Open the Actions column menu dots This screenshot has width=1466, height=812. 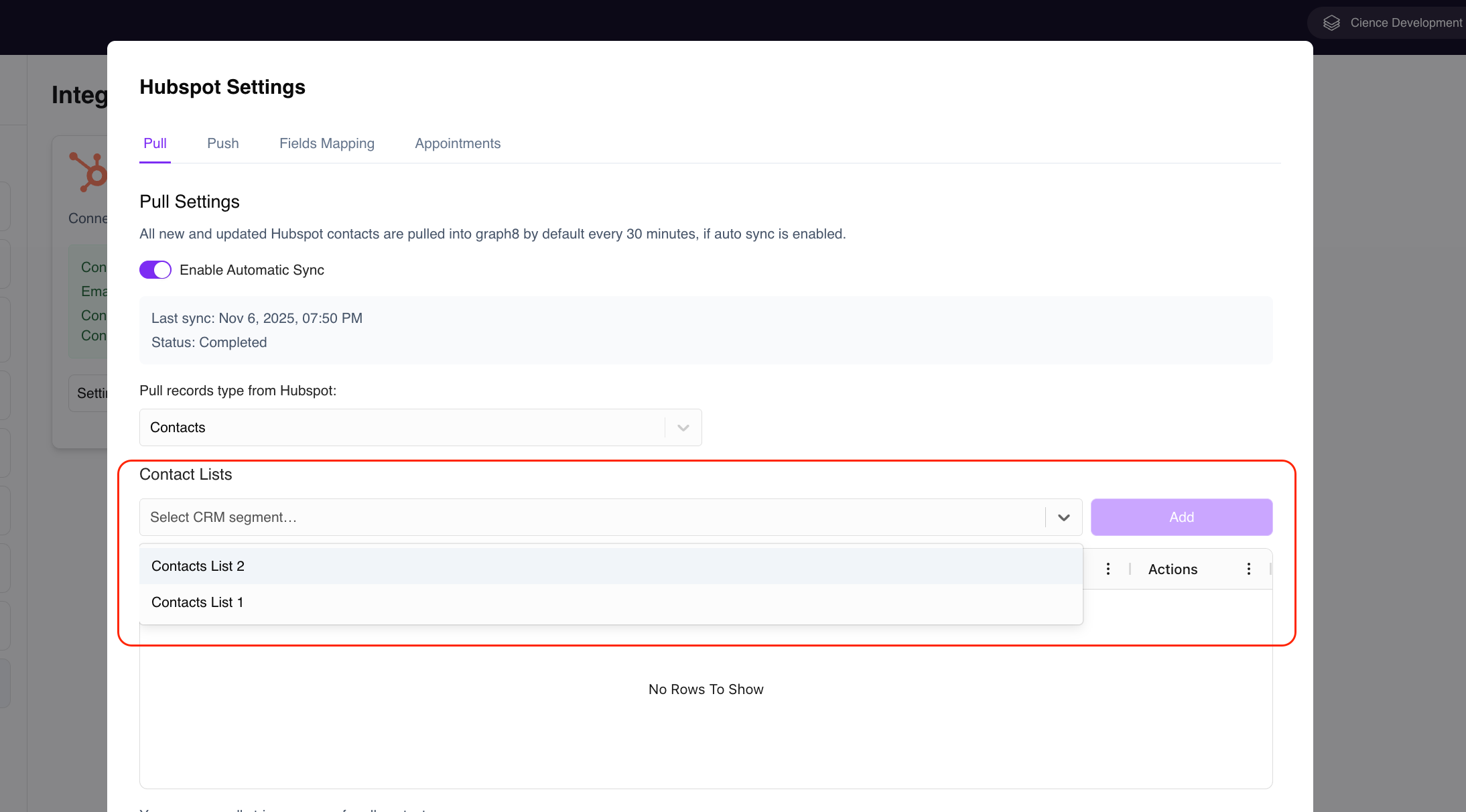click(1249, 569)
